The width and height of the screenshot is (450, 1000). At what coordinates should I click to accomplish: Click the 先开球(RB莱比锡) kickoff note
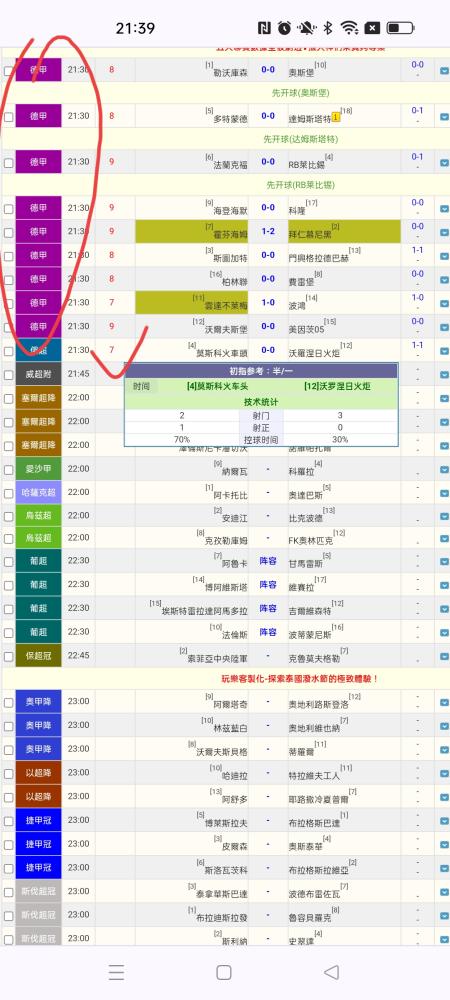point(300,185)
